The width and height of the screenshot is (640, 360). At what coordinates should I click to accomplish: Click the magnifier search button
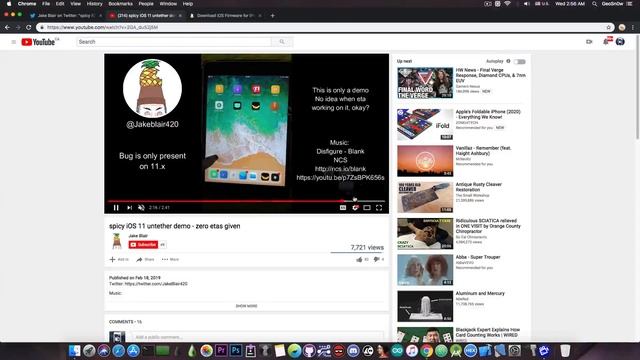(x=282, y=42)
